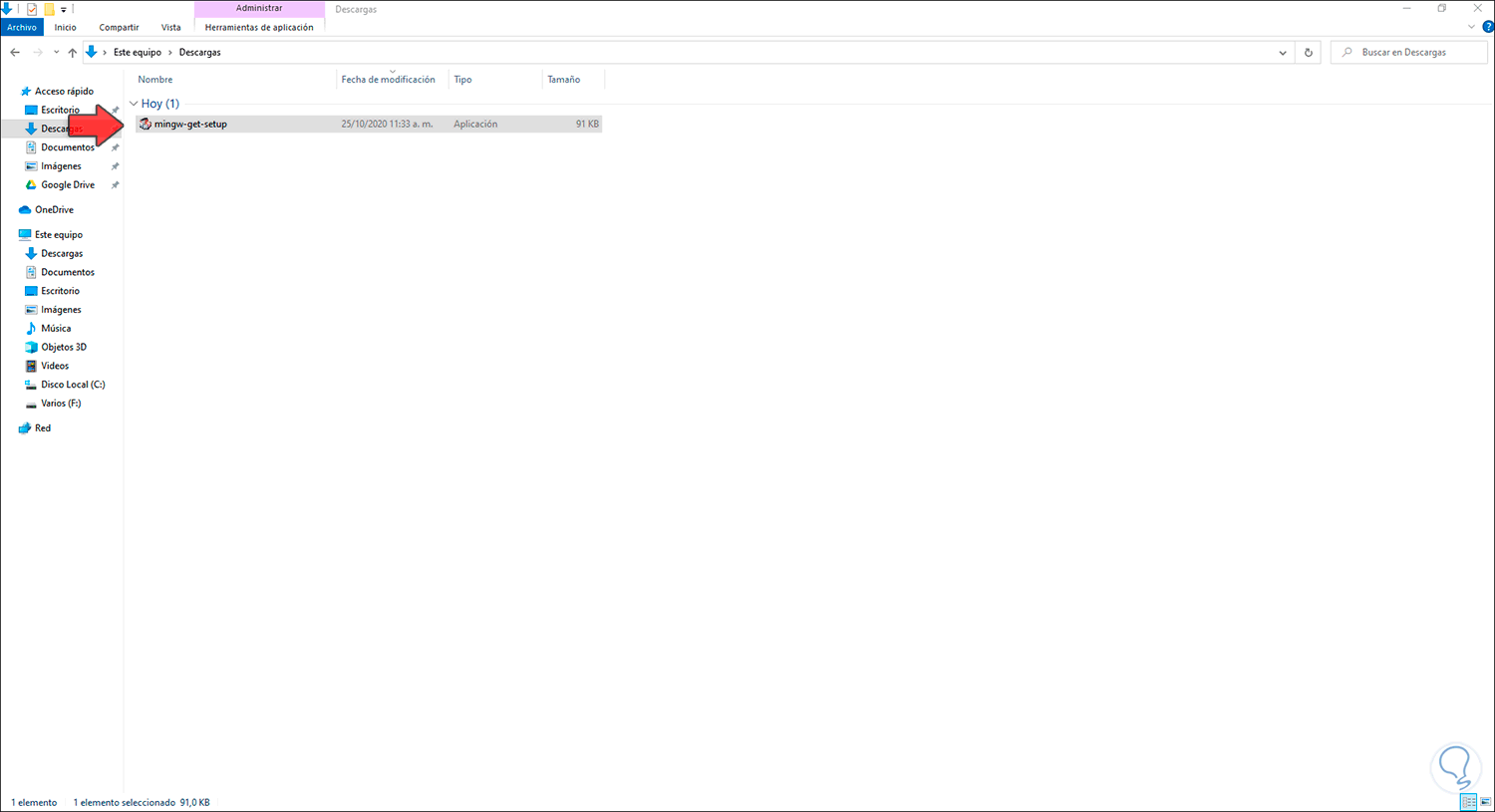Open the Herramientas de aplicación tab
Image resolution: width=1495 pixels, height=812 pixels.
click(x=259, y=27)
